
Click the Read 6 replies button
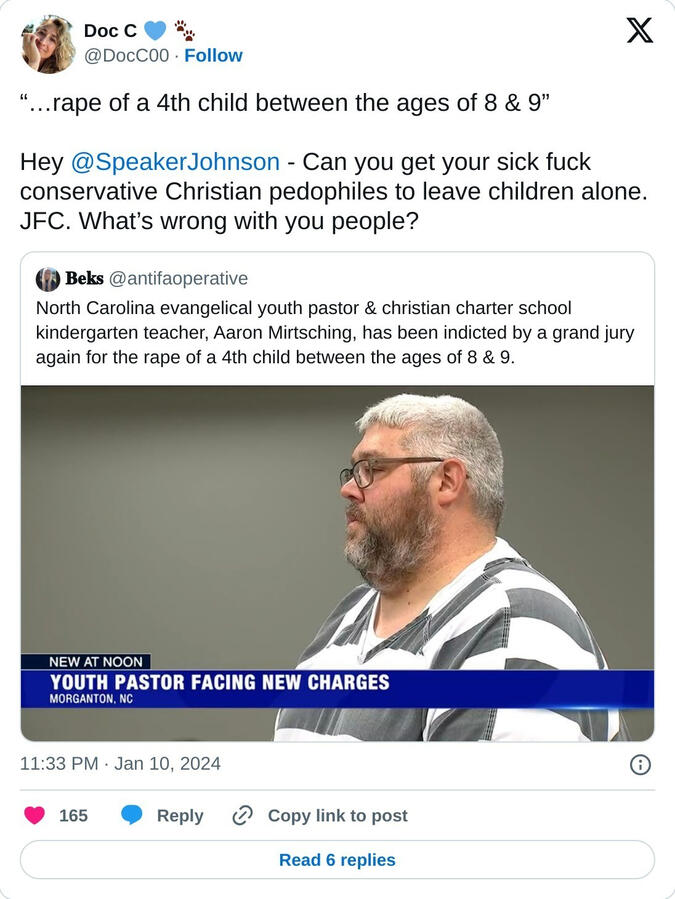pyautogui.click(x=337, y=859)
